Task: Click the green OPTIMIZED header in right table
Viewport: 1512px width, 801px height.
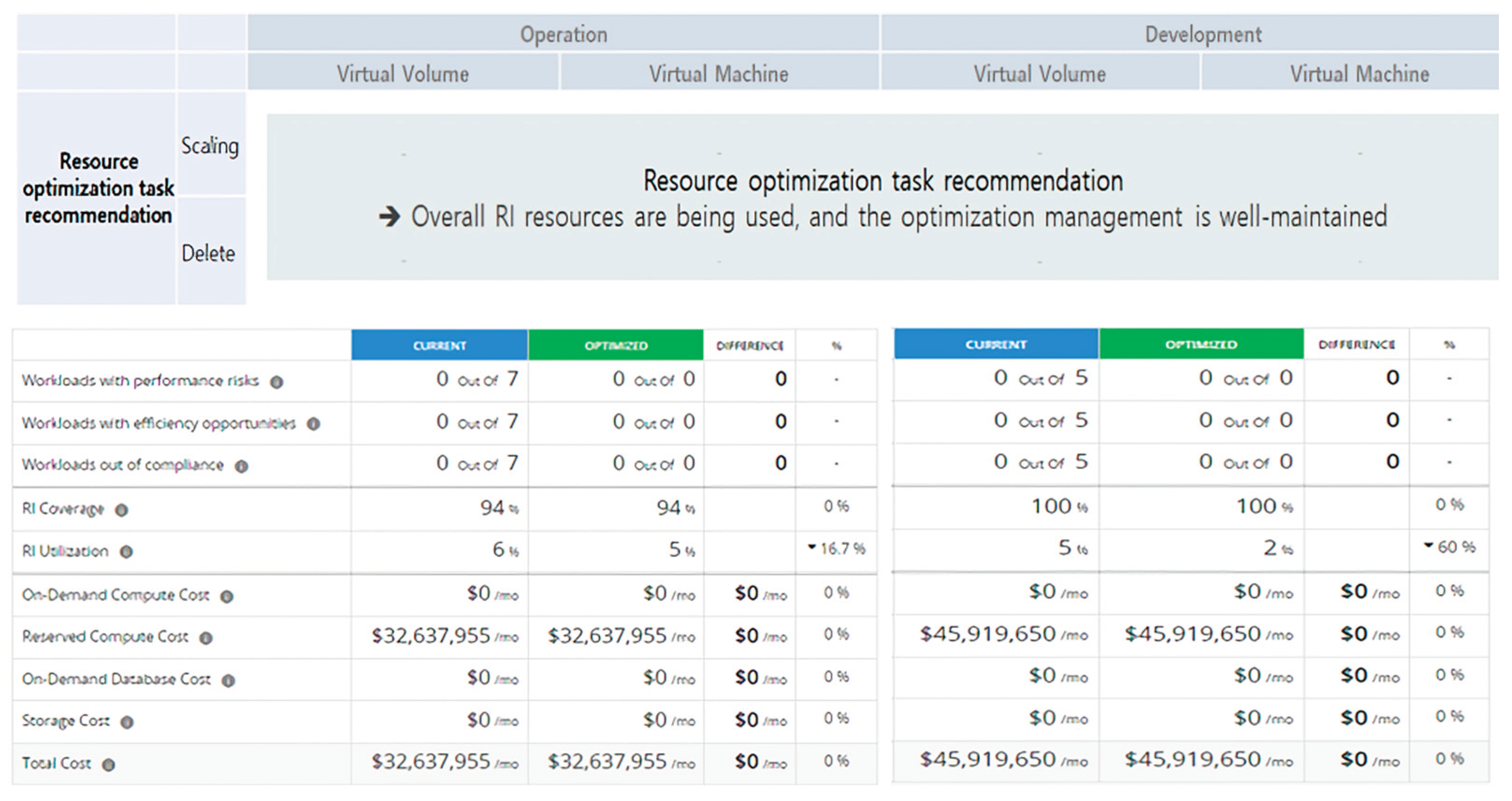Action: (x=1201, y=344)
